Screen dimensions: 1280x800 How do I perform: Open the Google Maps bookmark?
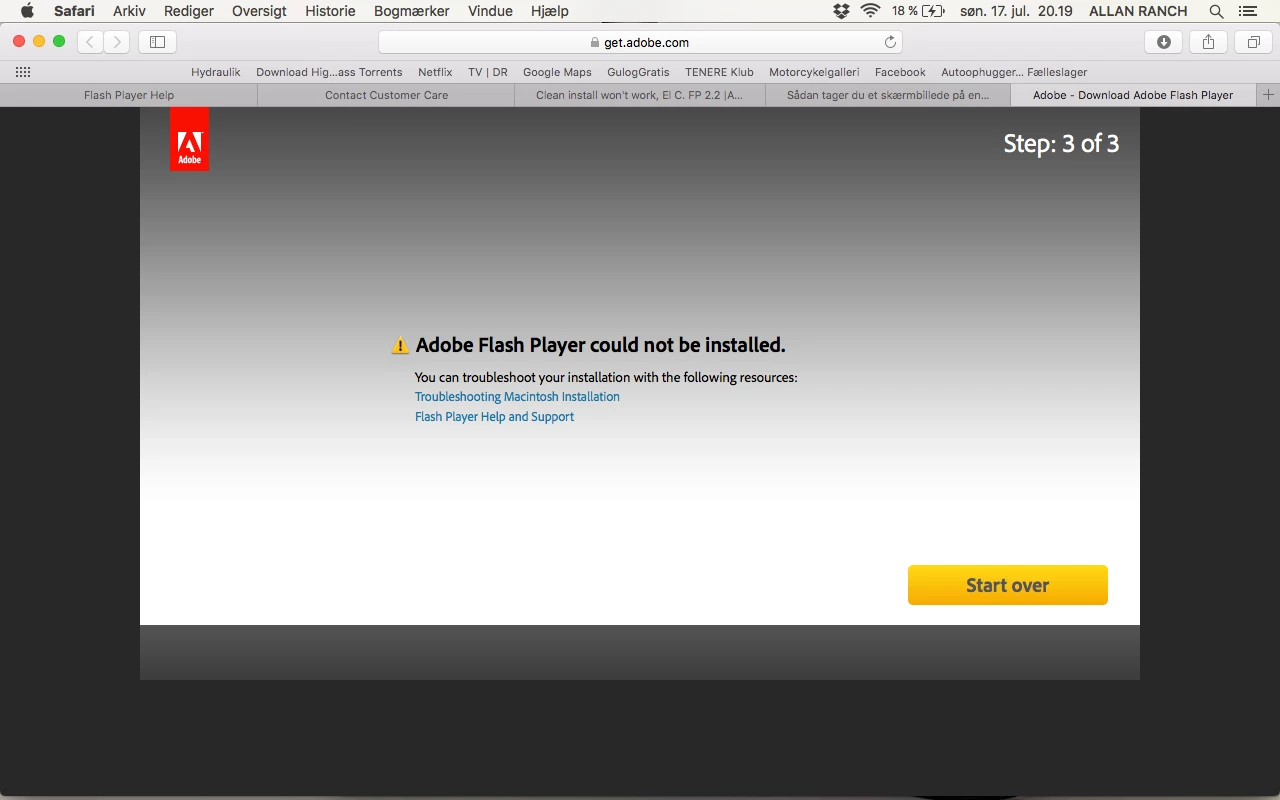click(557, 72)
